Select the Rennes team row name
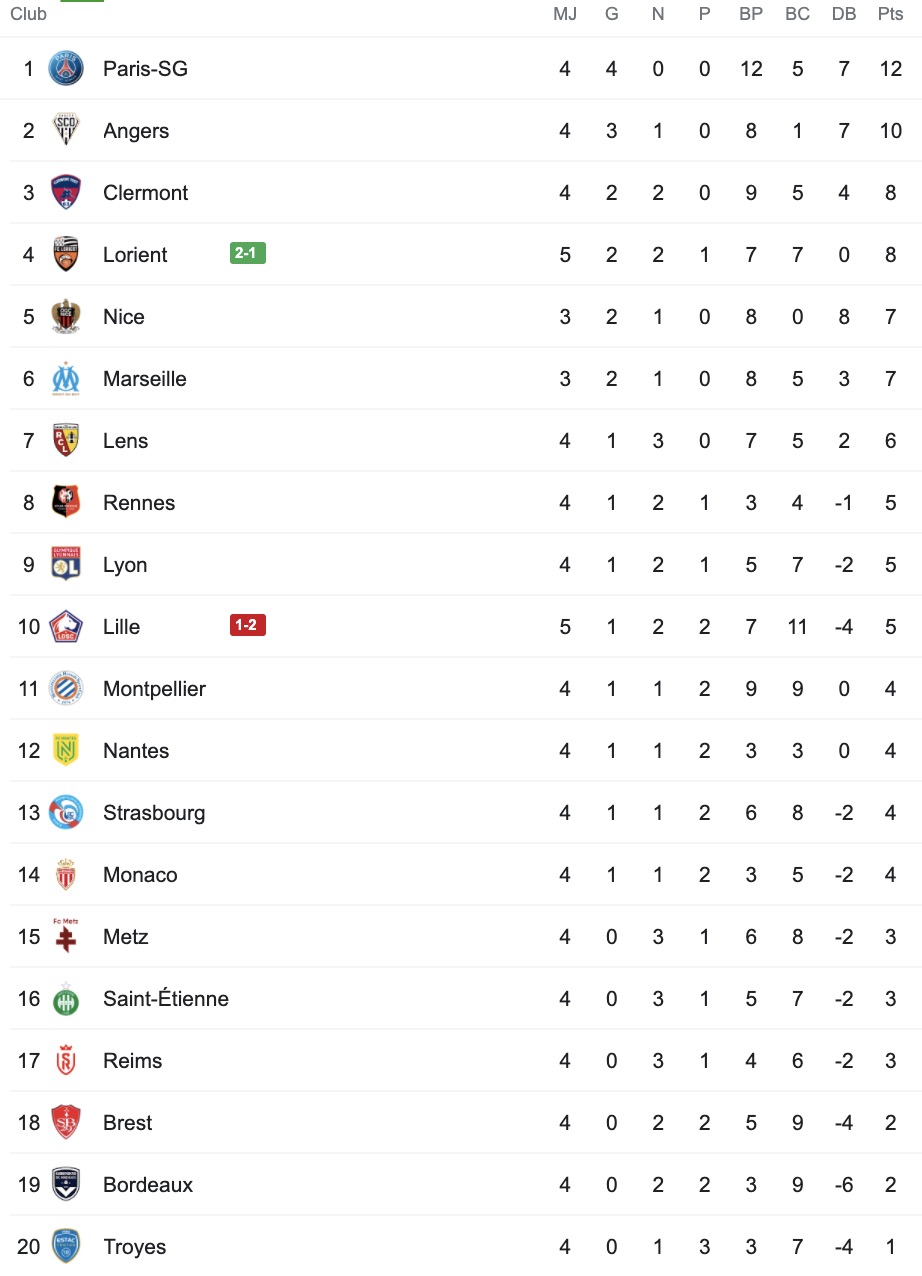Viewport: 922px width, 1276px height. (139, 503)
